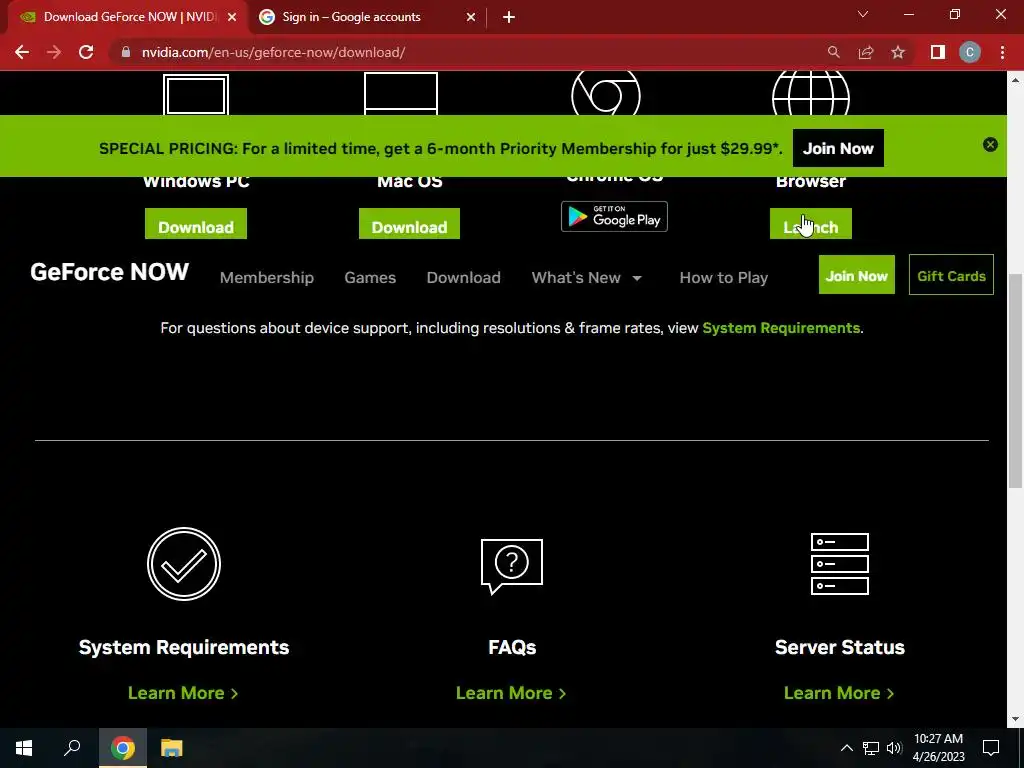Click the browser forward arrow
This screenshot has height=768, width=1024.
(x=54, y=52)
